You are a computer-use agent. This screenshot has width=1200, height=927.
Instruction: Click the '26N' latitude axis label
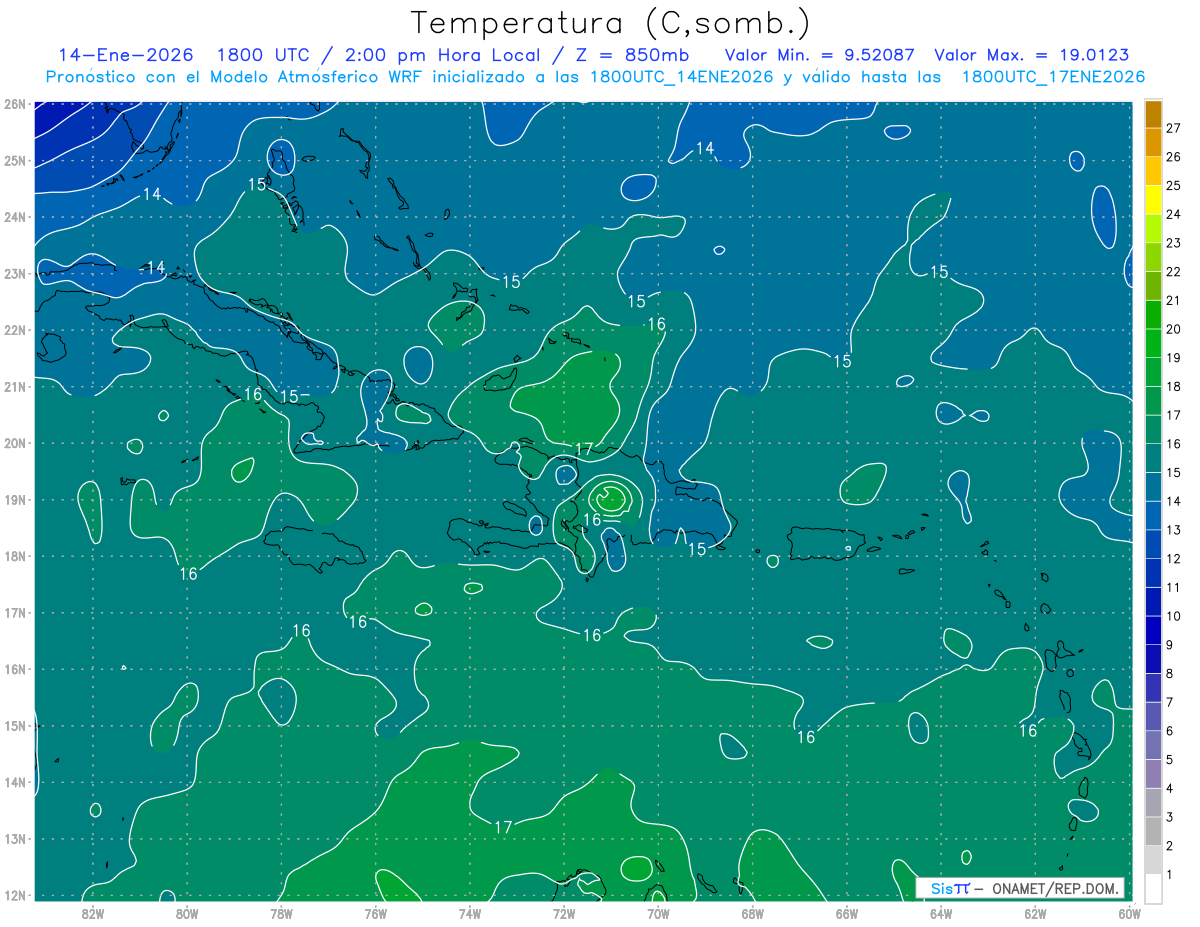(x=15, y=104)
